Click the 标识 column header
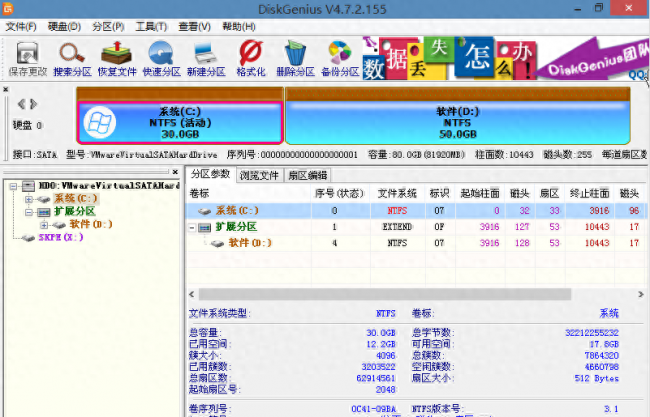 tap(439, 194)
